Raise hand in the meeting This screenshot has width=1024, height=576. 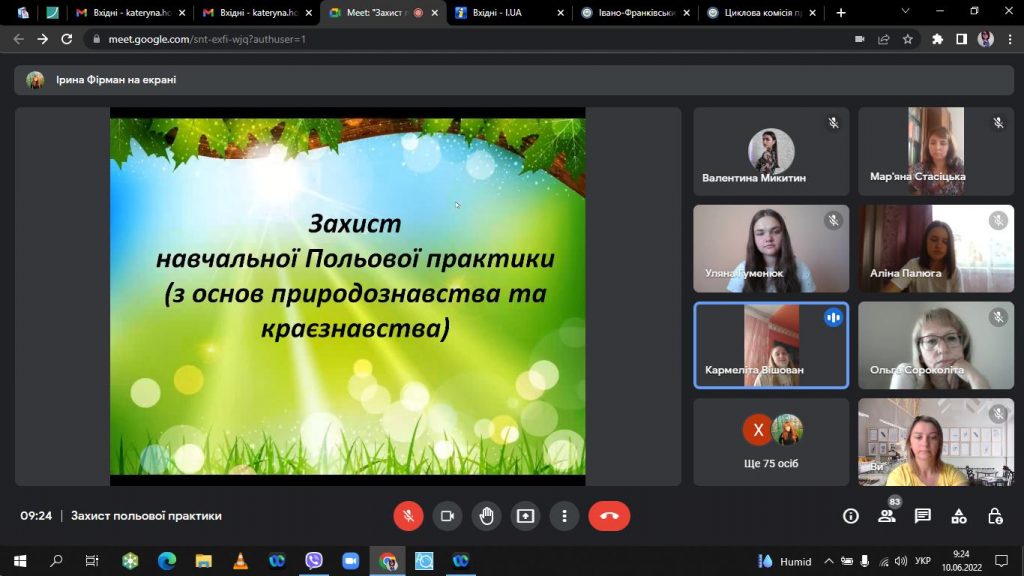tap(487, 516)
